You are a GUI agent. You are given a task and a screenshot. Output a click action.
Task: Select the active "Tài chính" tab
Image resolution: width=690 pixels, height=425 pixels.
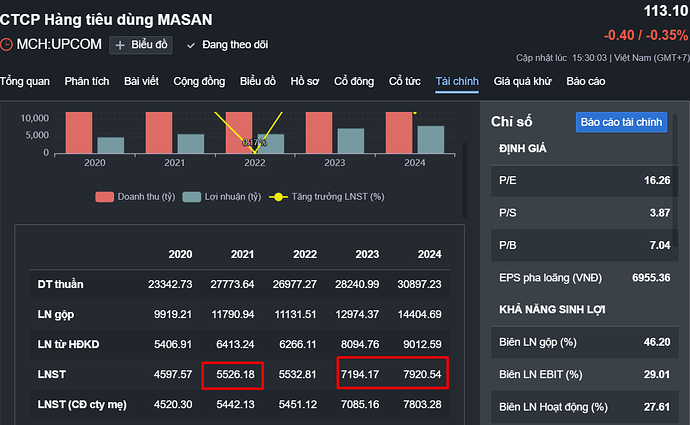[457, 80]
